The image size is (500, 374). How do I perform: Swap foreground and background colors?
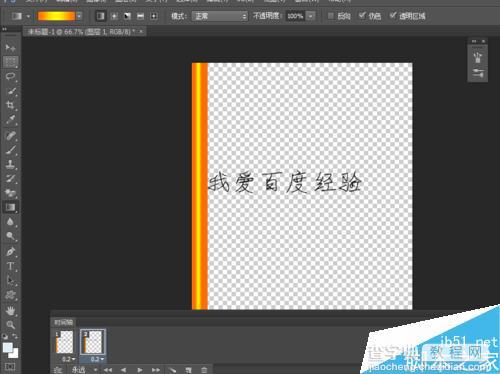pyautogui.click(x=15, y=336)
